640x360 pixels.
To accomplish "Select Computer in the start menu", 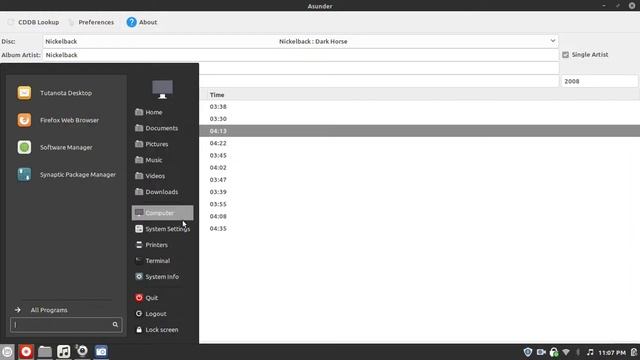I will click(x=162, y=213).
